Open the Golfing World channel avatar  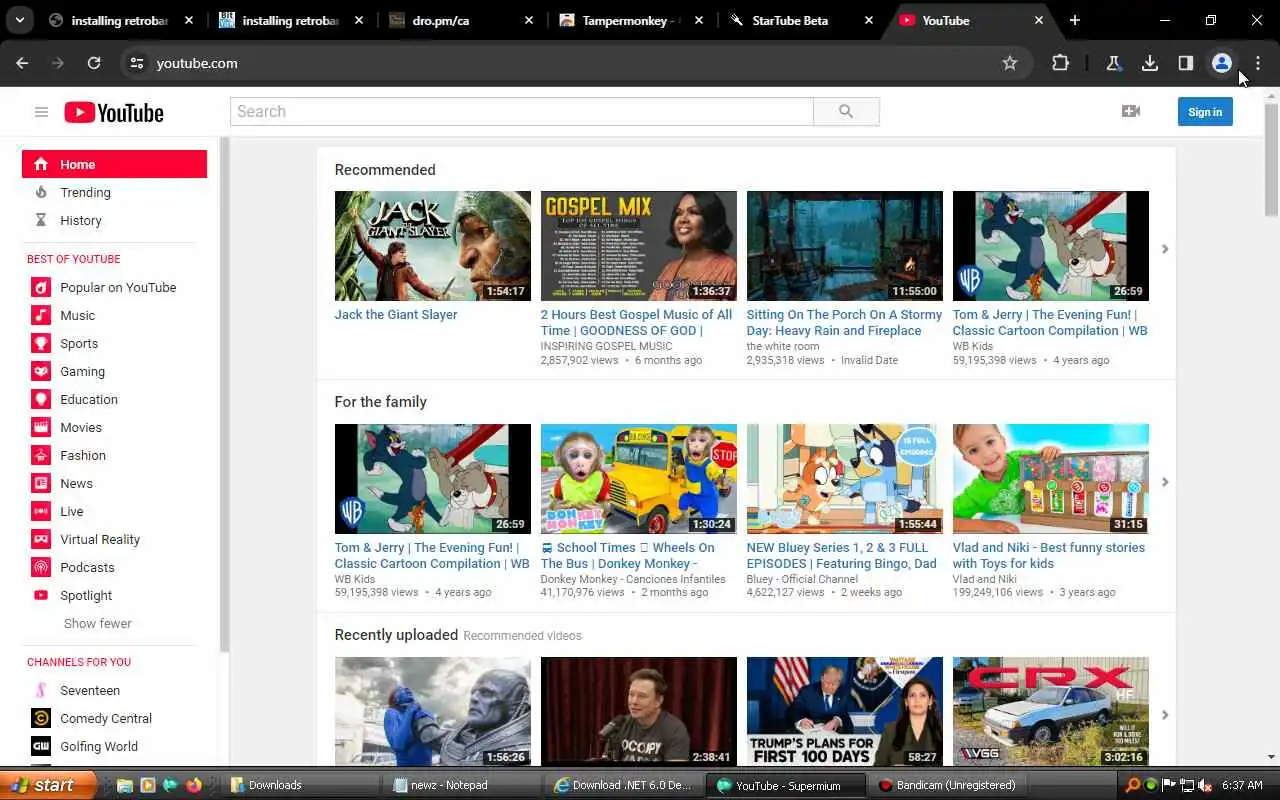pyautogui.click(x=41, y=746)
